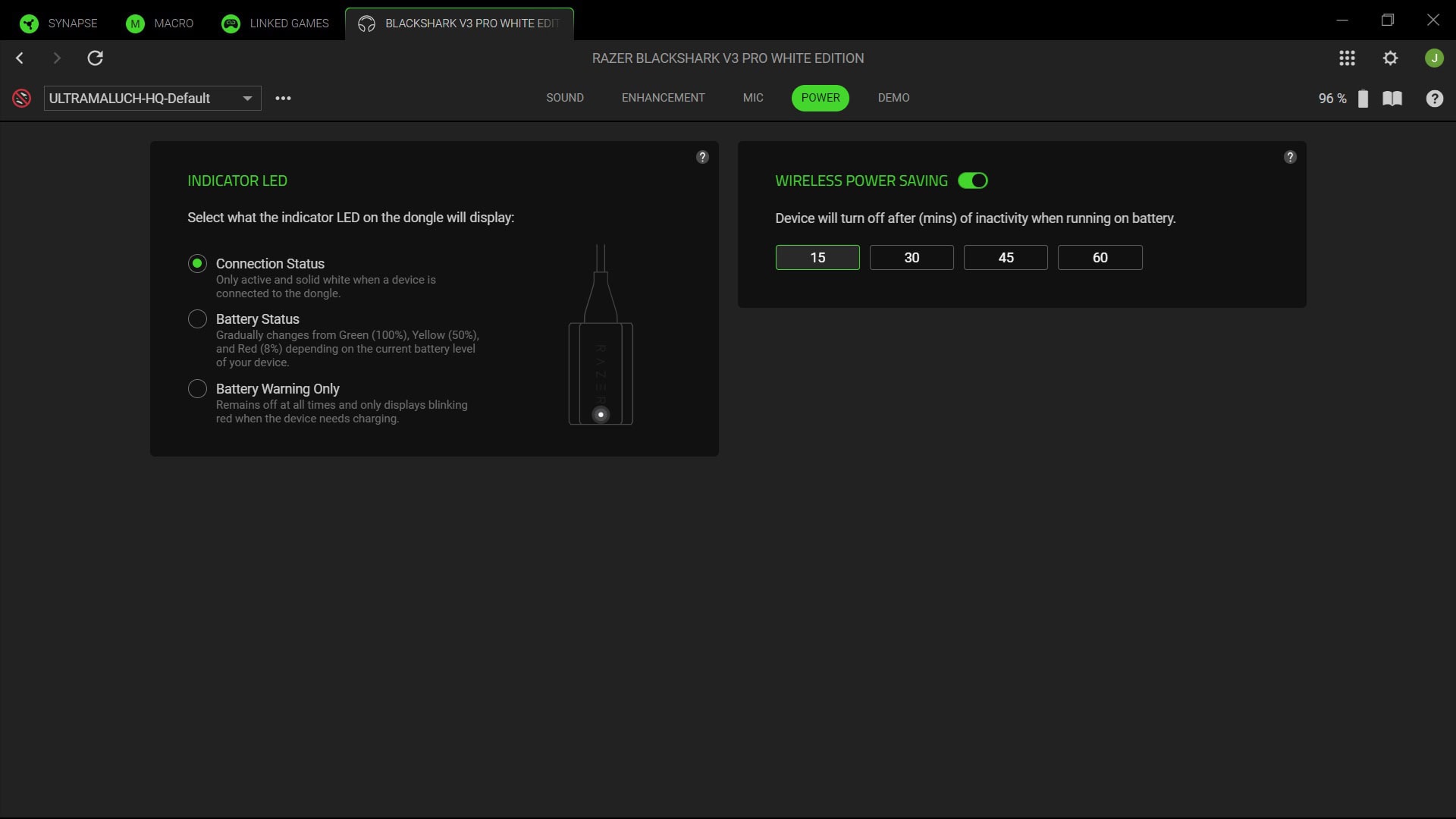Expand the ULTRAMALUCH-HQ-Default profile dropdown

(x=152, y=98)
